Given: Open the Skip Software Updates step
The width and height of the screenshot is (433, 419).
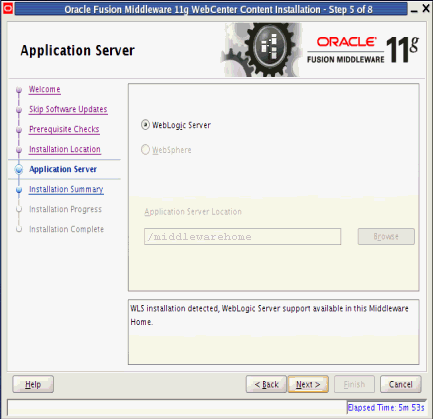Looking at the screenshot, I should [x=68, y=109].
